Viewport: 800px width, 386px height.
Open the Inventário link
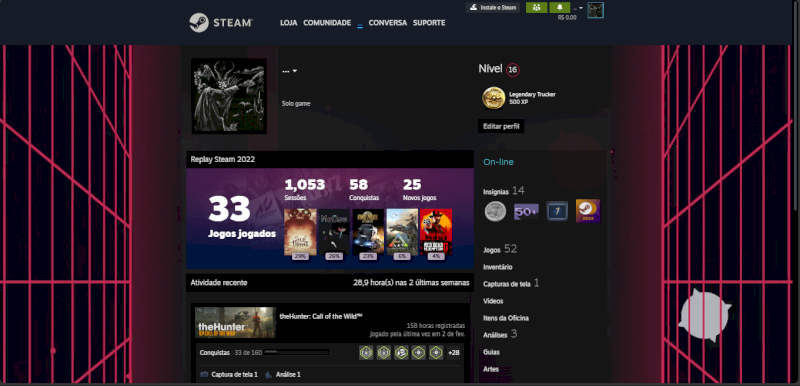click(497, 267)
